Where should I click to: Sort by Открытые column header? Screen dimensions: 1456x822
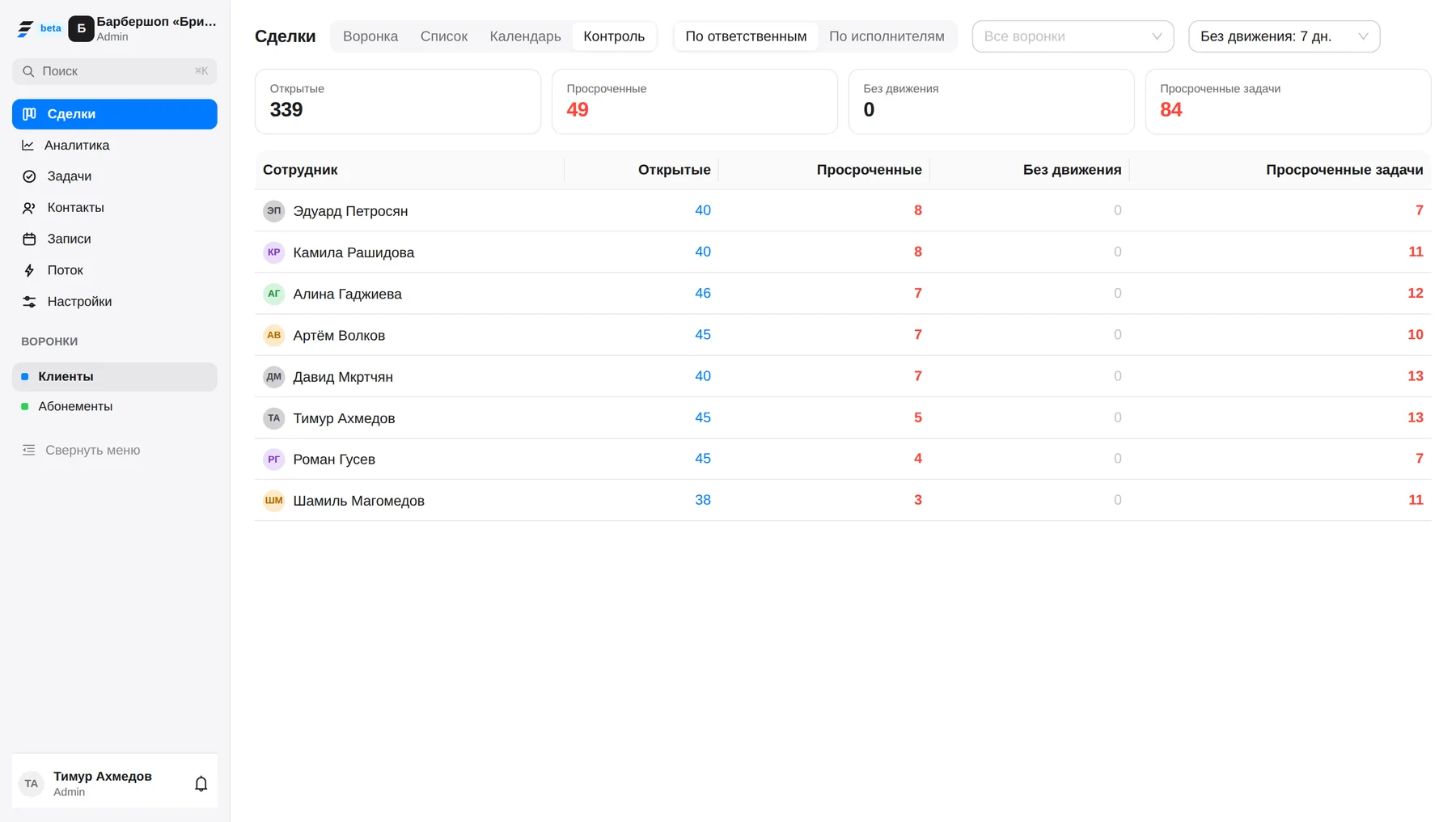[674, 170]
